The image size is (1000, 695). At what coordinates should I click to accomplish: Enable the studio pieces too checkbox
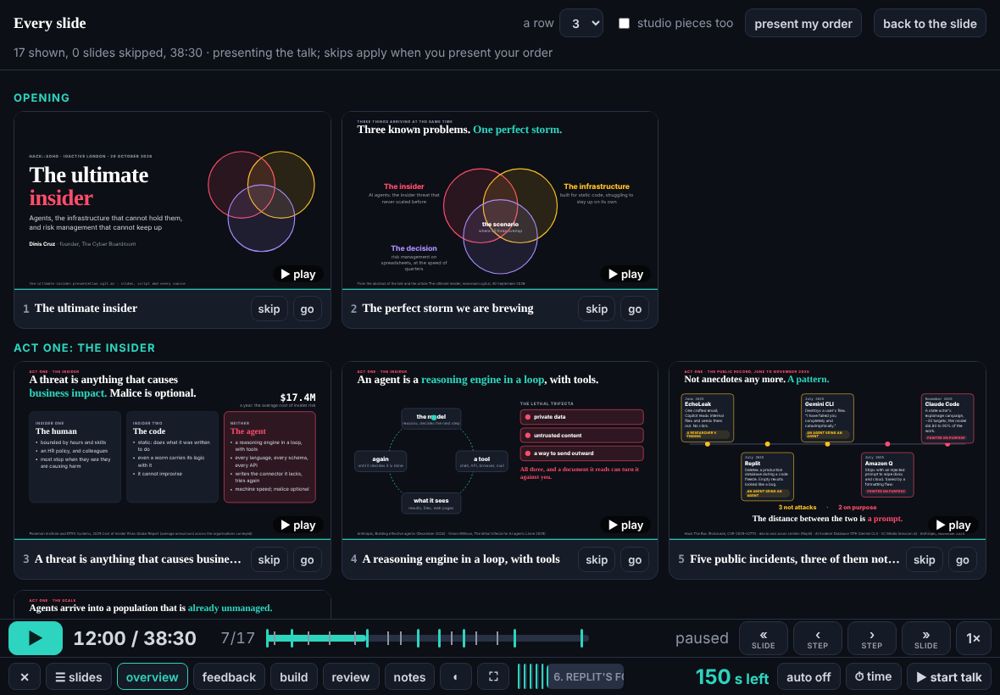point(624,24)
